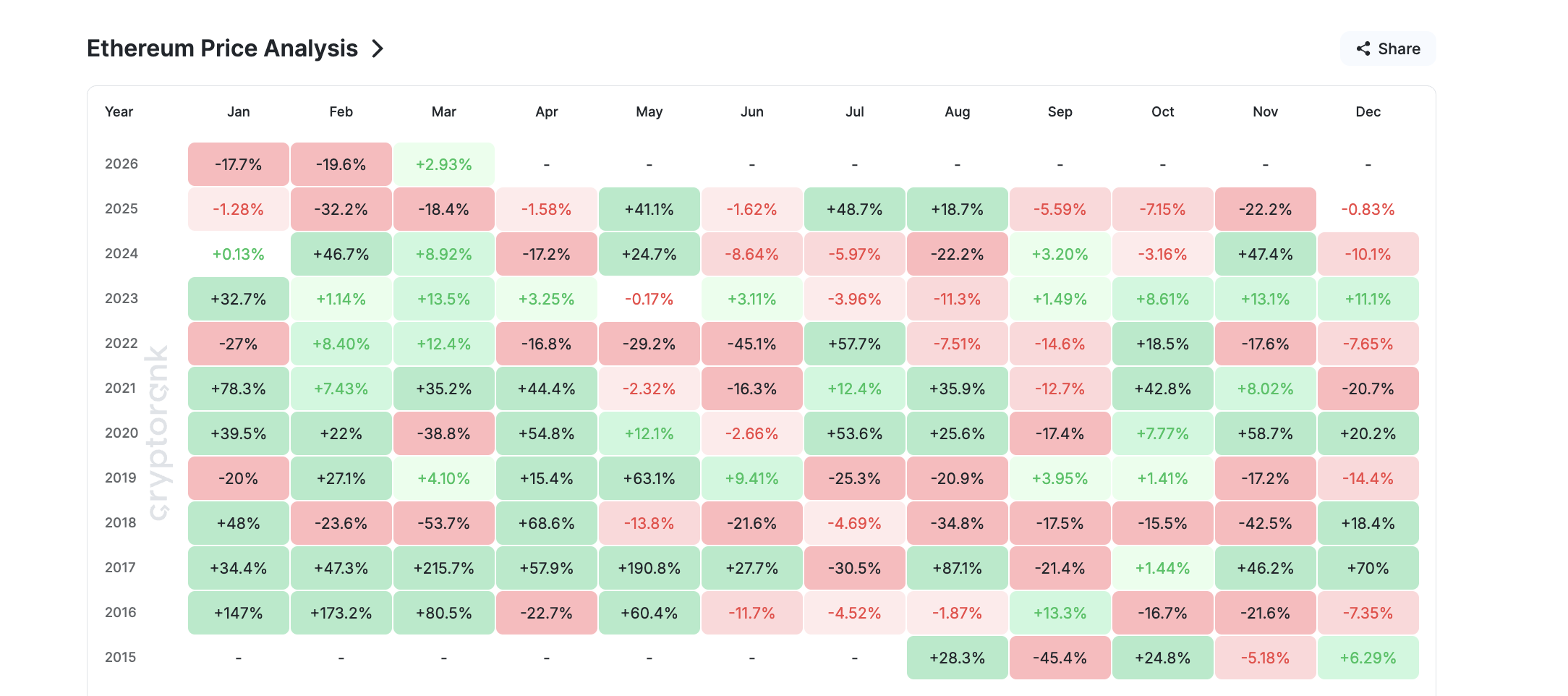
Task: Click the Ethereum Price Analysis title link
Action: click(222, 48)
